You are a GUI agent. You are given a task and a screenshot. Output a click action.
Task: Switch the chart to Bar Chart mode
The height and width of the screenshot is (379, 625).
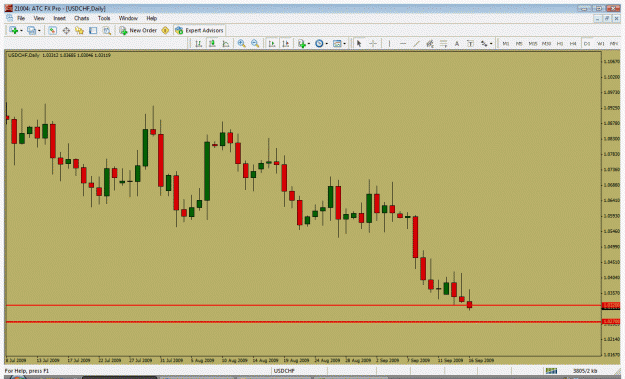[198, 43]
